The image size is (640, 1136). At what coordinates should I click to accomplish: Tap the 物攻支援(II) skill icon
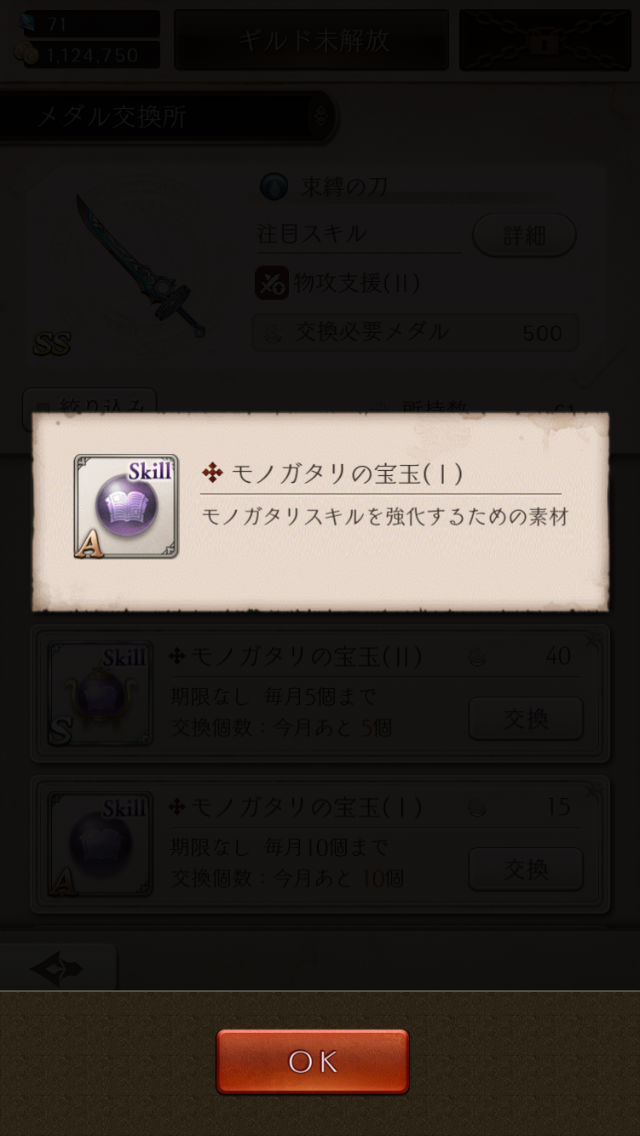click(x=272, y=283)
